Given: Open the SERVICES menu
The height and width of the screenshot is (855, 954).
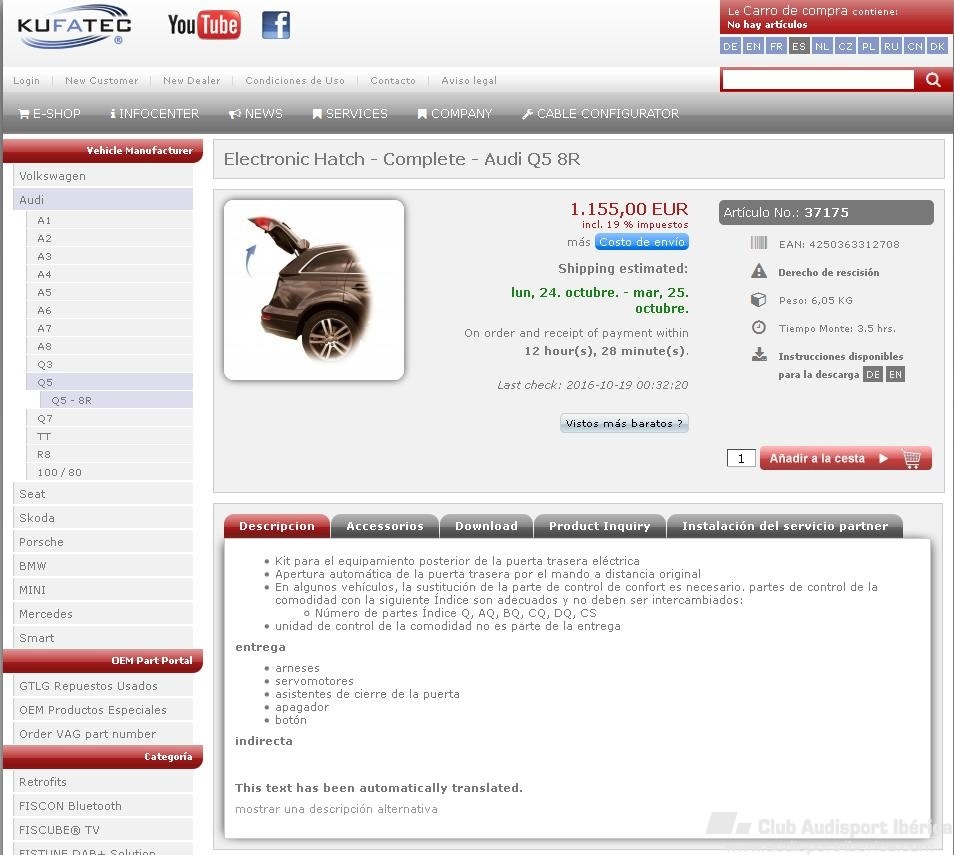Looking at the screenshot, I should 350,114.
